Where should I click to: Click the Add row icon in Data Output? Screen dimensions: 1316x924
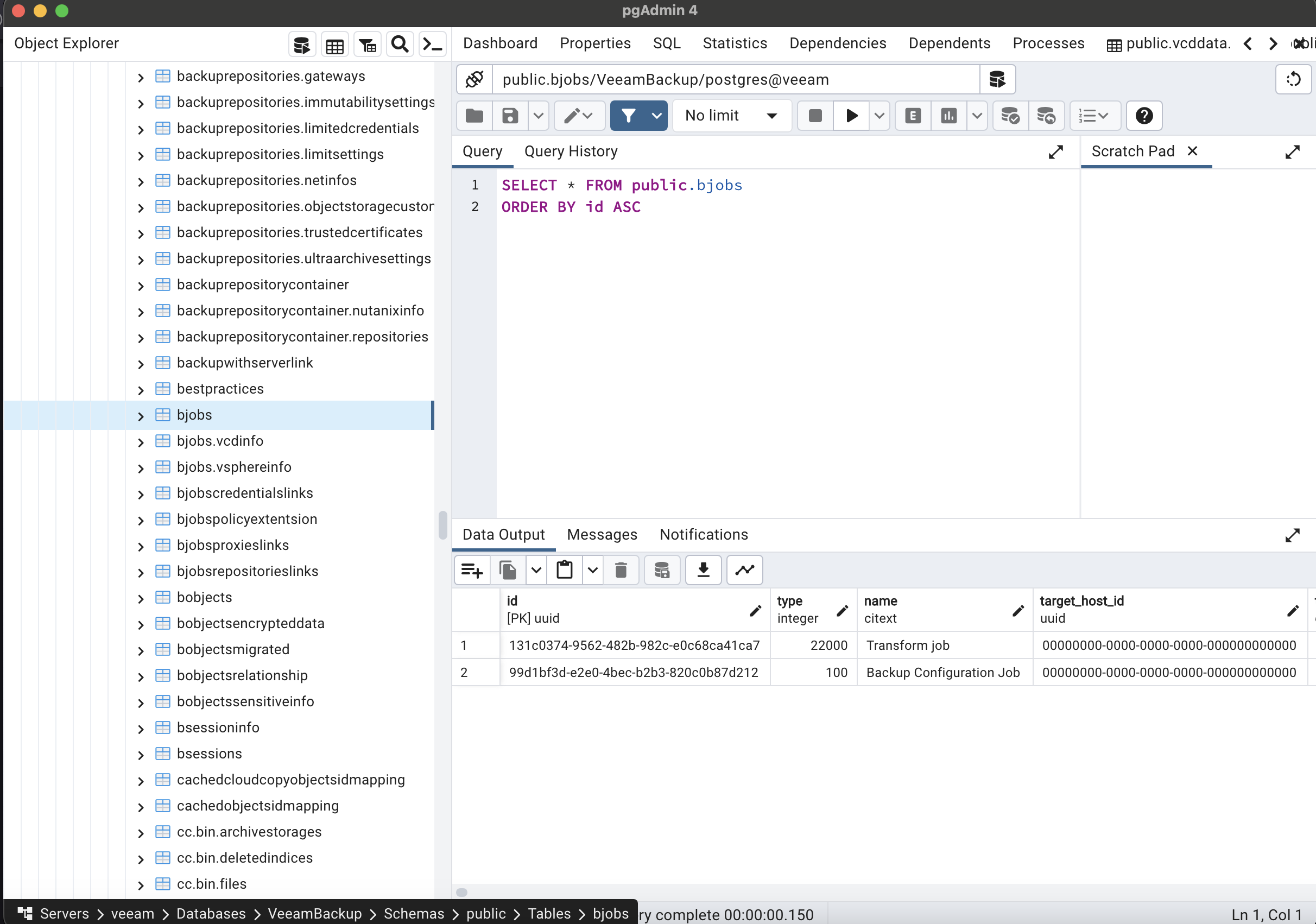coord(472,569)
